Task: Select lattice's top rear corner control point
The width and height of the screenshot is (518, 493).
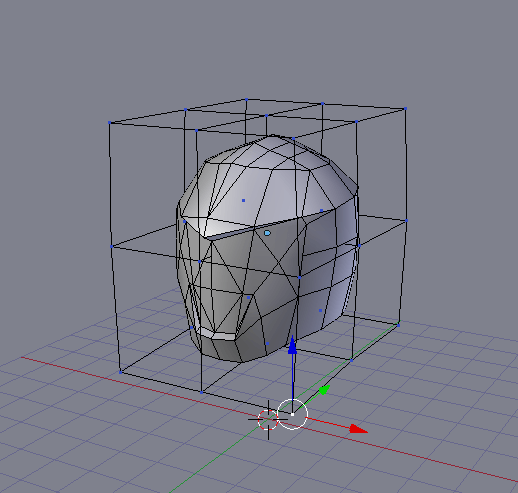Action: pyautogui.click(x=246, y=99)
